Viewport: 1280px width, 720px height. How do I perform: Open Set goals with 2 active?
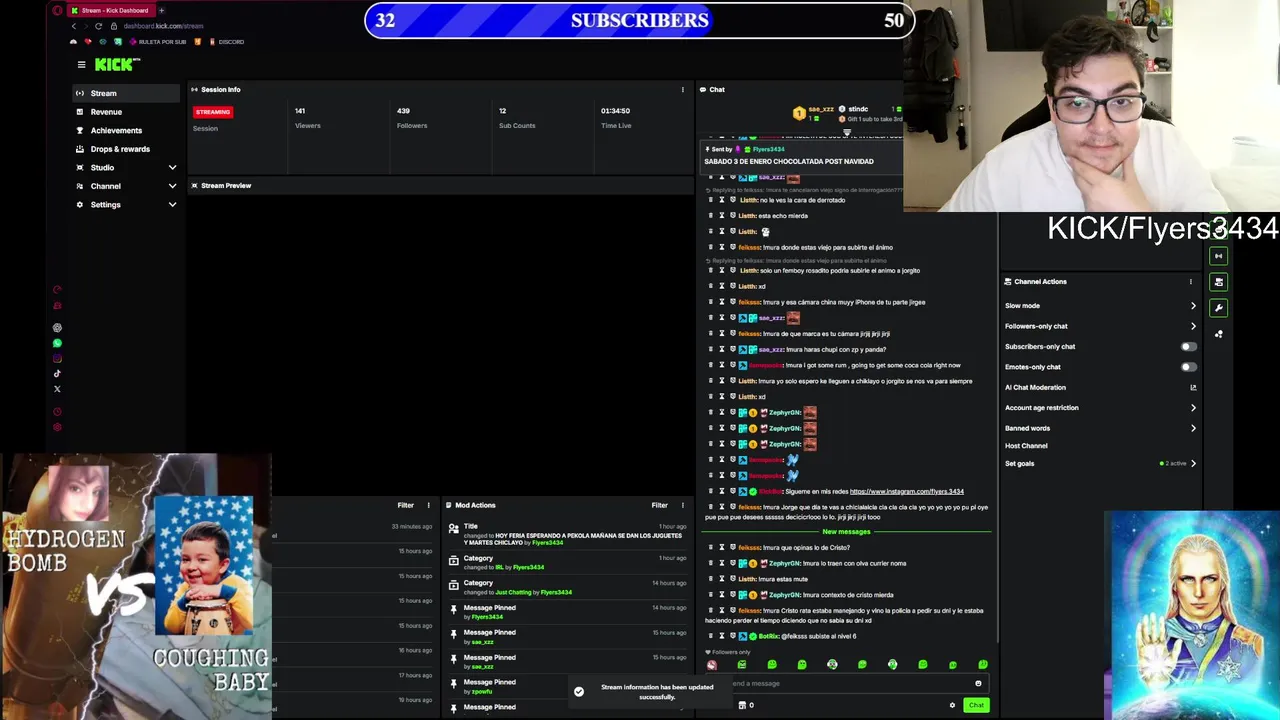pyautogui.click(x=1100, y=463)
